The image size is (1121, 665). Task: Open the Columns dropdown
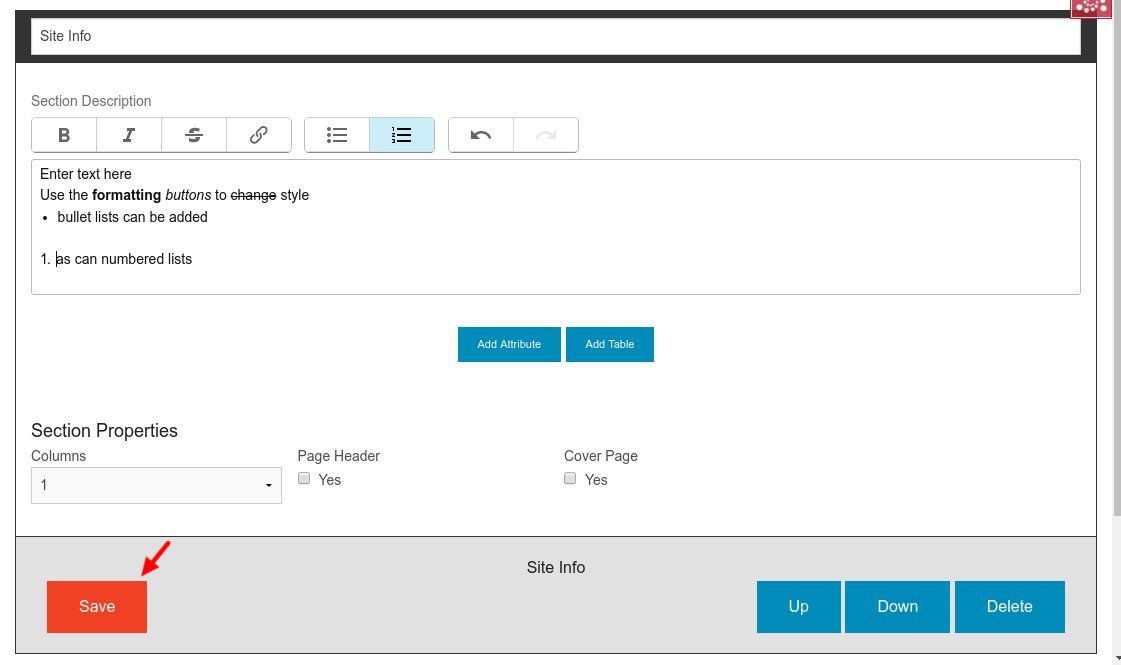coord(156,485)
